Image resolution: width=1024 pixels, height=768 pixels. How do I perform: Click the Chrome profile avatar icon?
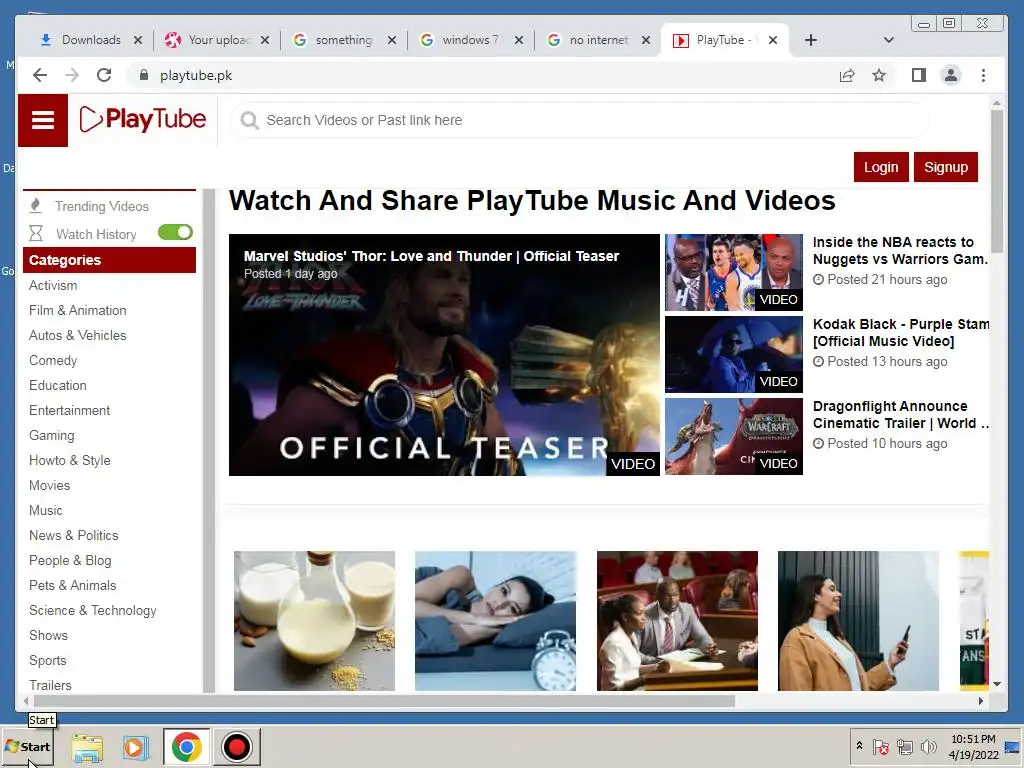[x=951, y=75]
